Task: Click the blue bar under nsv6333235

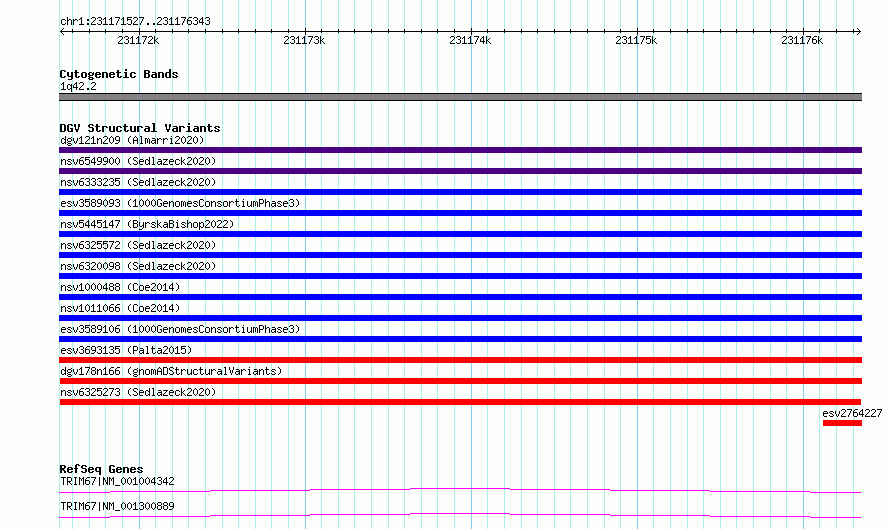Action: (460, 192)
